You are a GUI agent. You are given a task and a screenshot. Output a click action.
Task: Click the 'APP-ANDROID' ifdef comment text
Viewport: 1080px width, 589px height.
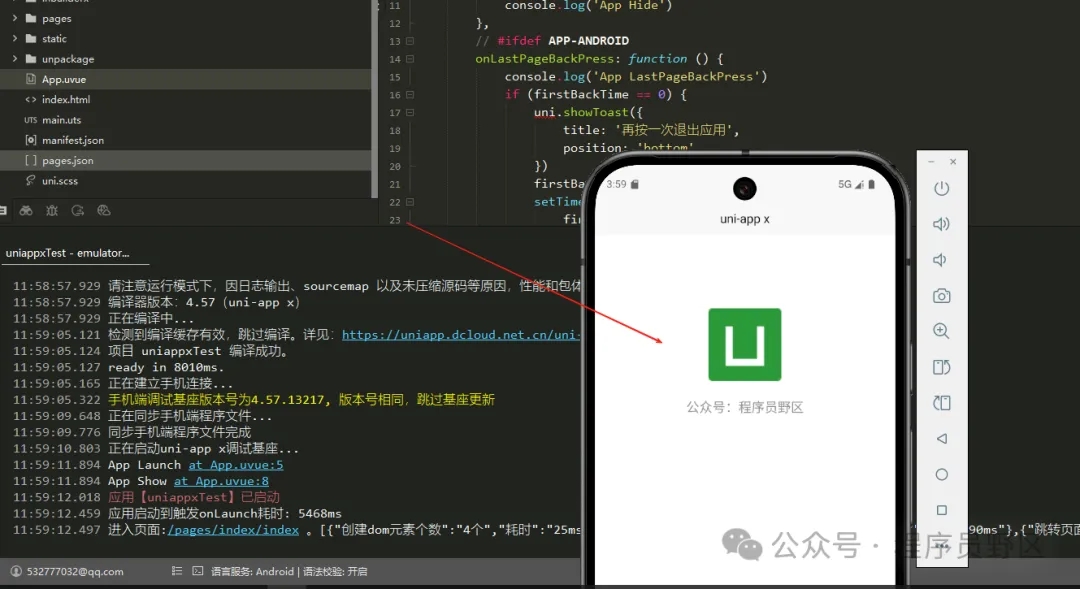[588, 41]
